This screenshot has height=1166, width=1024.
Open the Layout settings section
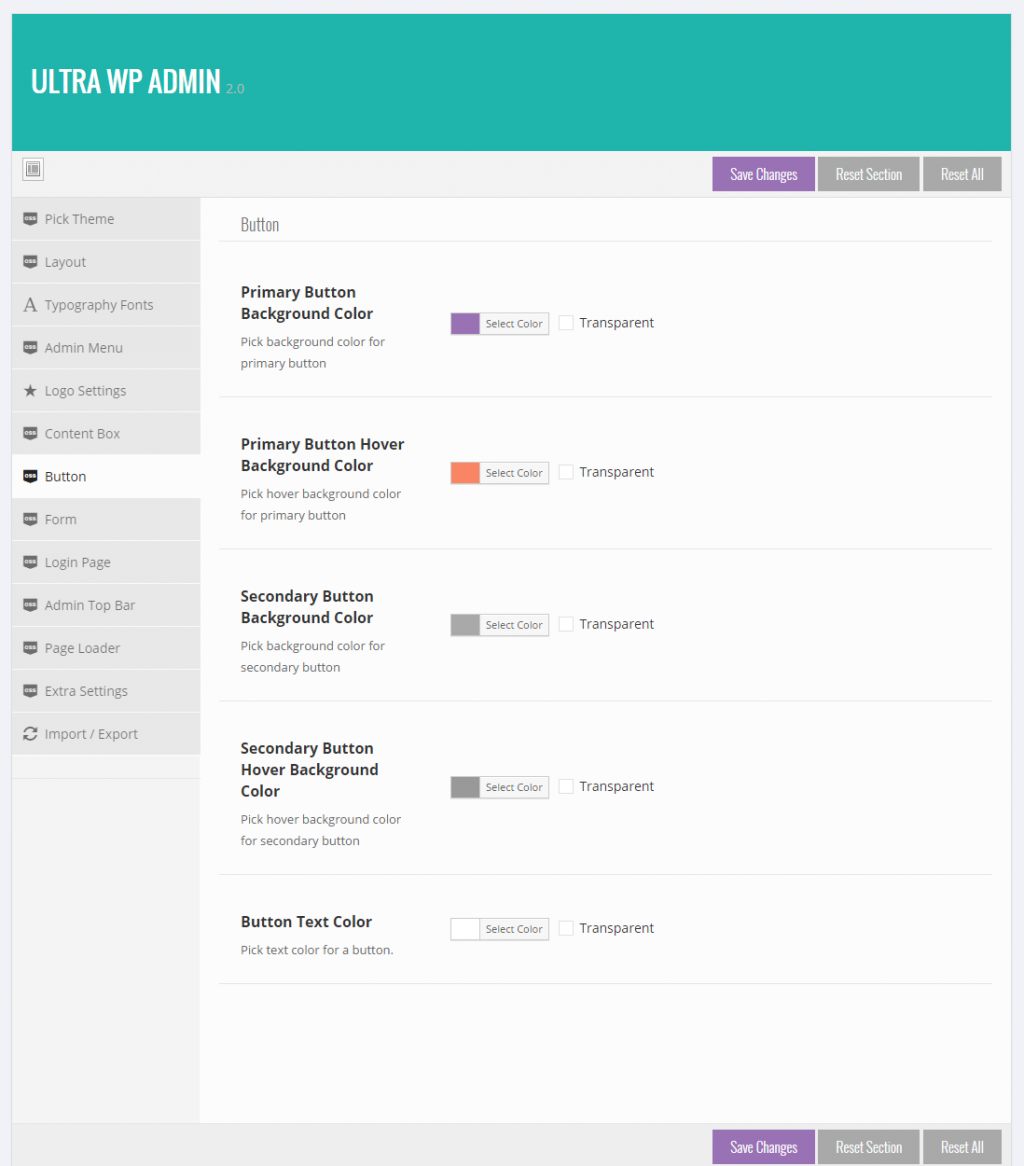click(x=66, y=262)
